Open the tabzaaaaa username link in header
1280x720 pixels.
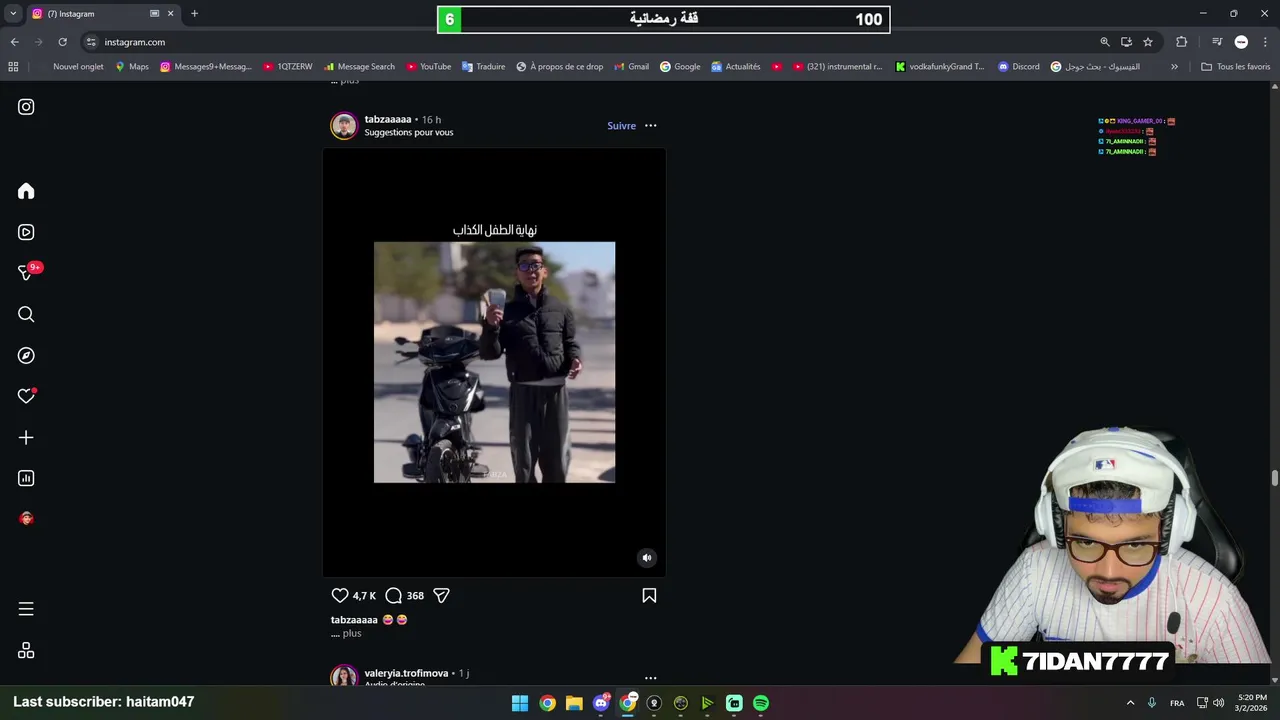coord(388,119)
